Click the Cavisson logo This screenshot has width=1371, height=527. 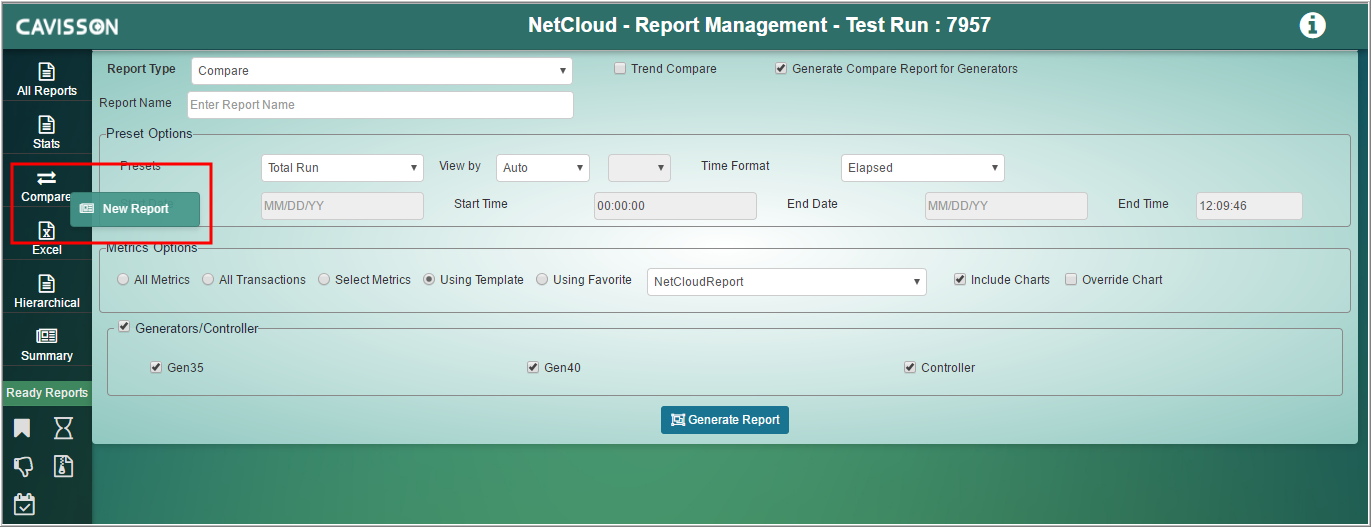[67, 27]
